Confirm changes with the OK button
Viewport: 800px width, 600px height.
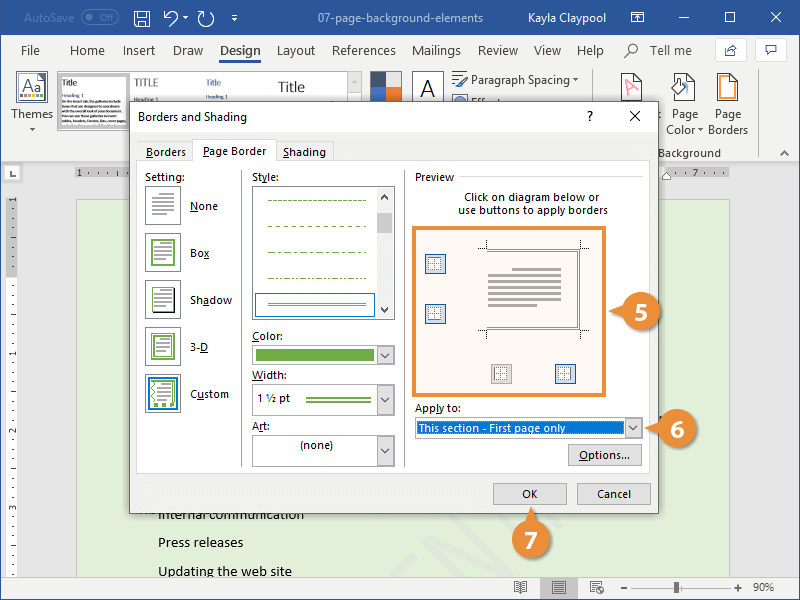(x=529, y=493)
